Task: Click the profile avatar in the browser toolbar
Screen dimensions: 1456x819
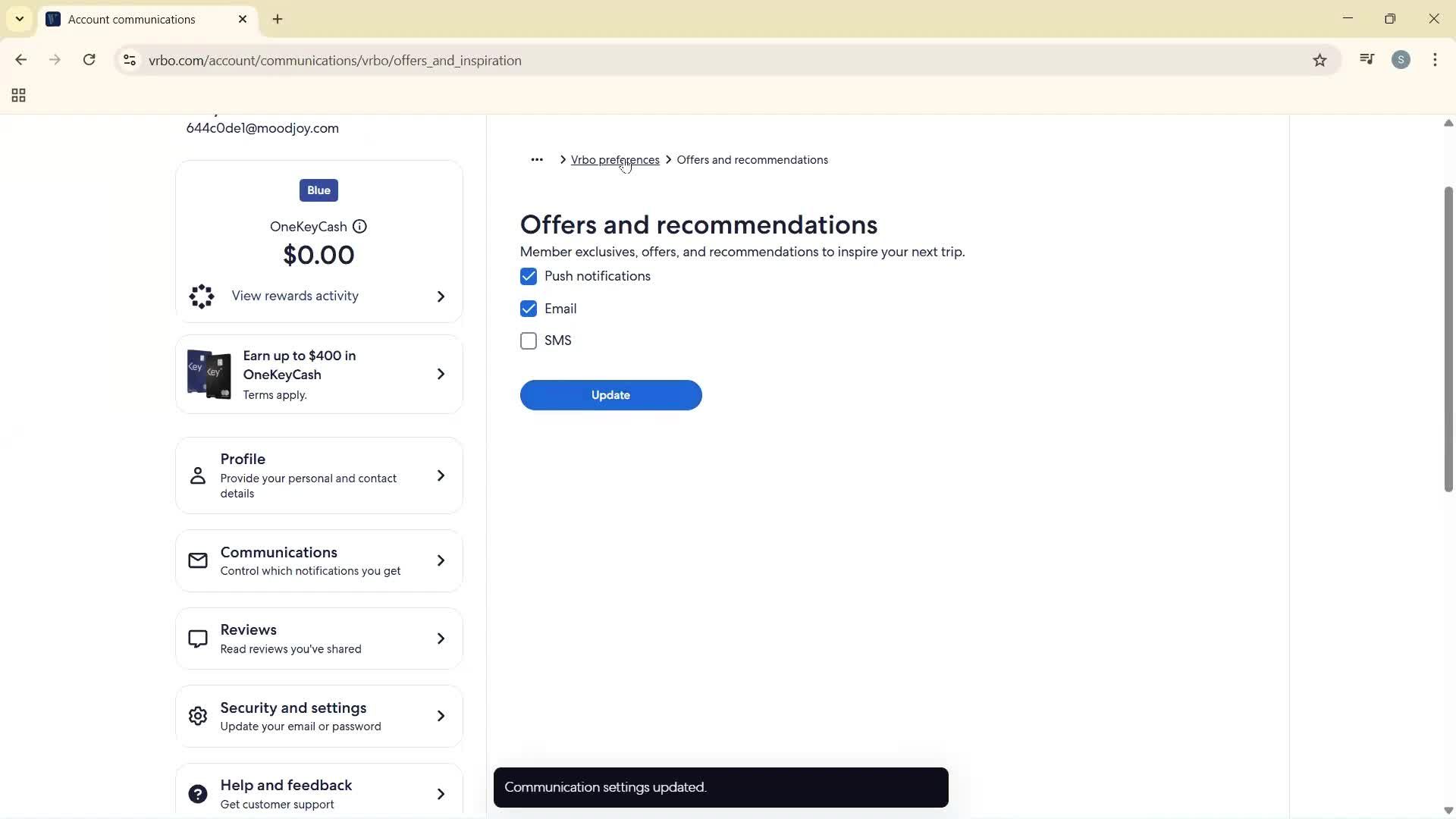Action: point(1401,60)
